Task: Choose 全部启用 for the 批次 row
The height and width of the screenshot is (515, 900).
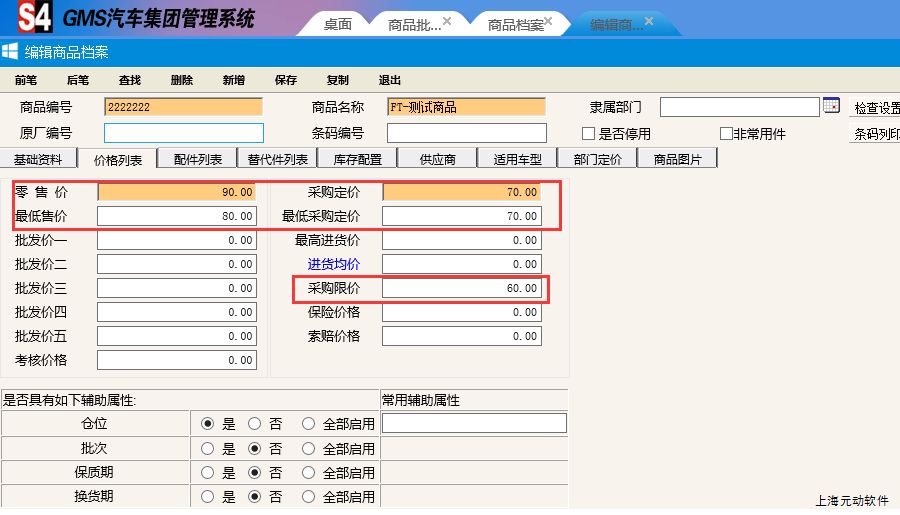Action: pos(308,448)
